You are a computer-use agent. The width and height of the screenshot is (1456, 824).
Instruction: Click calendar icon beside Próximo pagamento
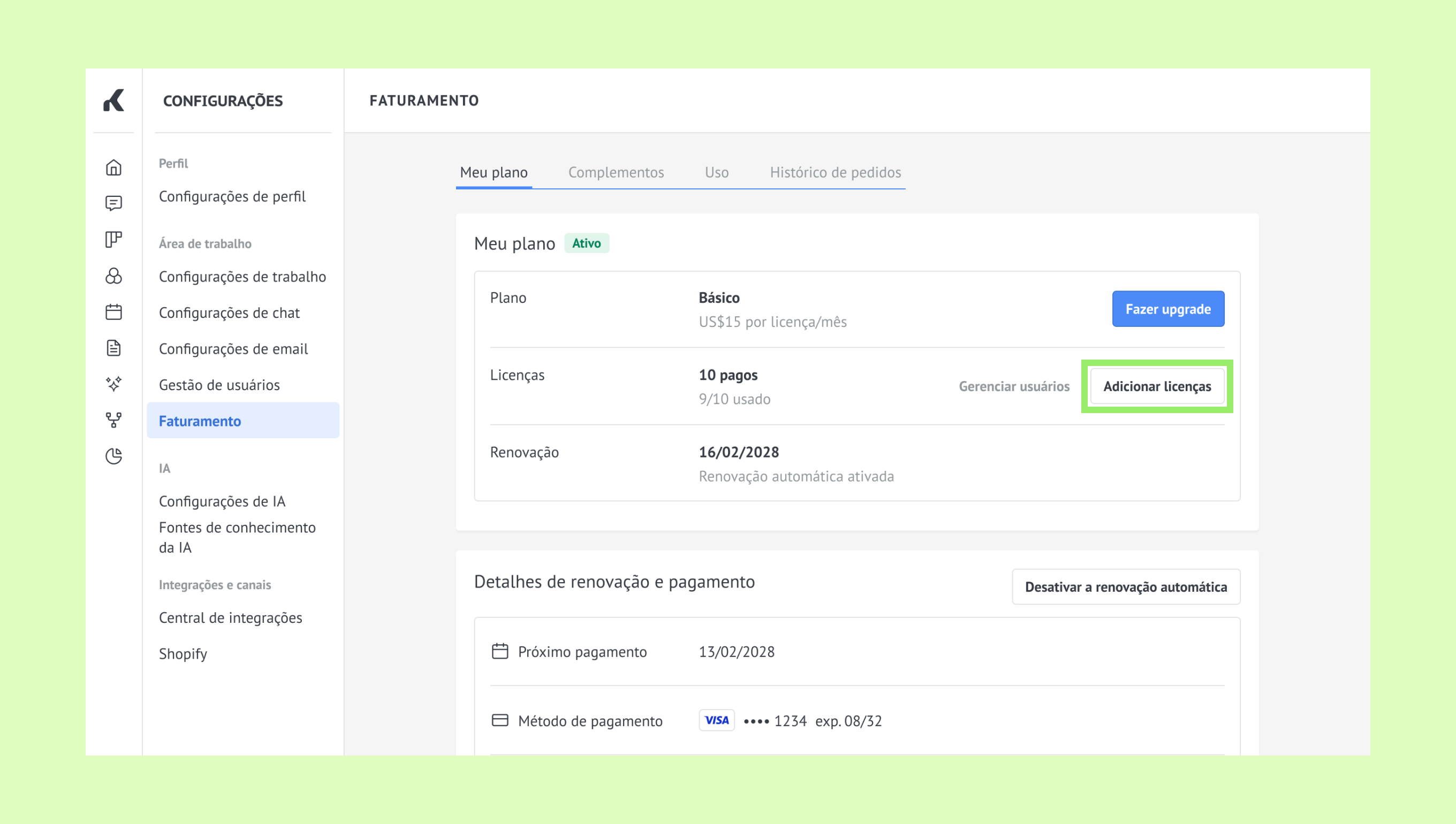point(500,651)
